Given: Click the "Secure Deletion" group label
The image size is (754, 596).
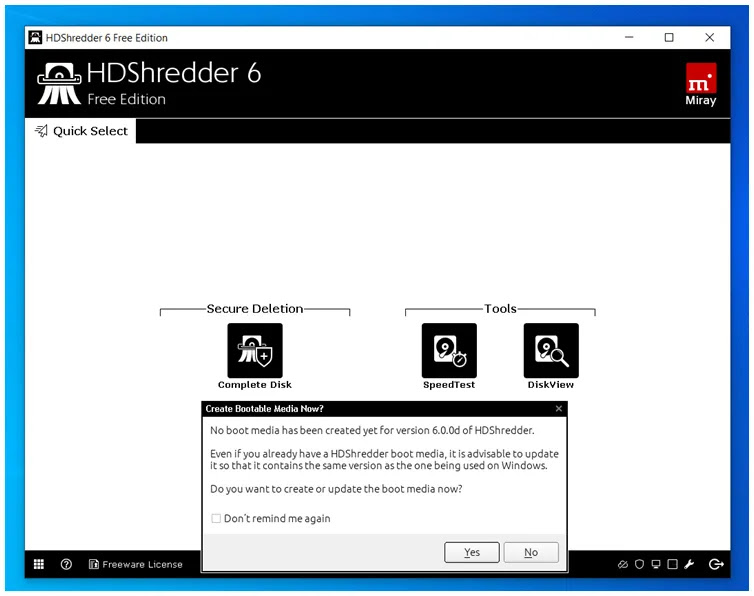Looking at the screenshot, I should point(255,308).
